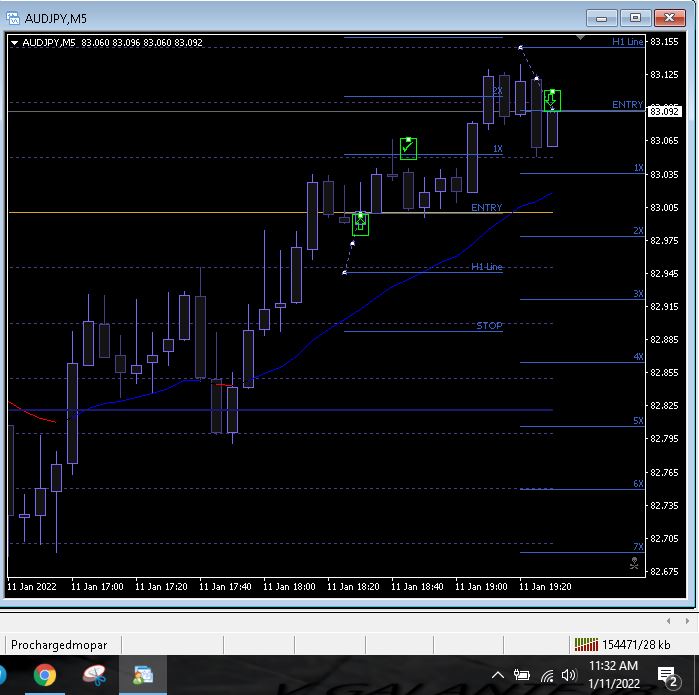Click the skull icon near 7X level
Screen dimensions: 699x695
(634, 563)
